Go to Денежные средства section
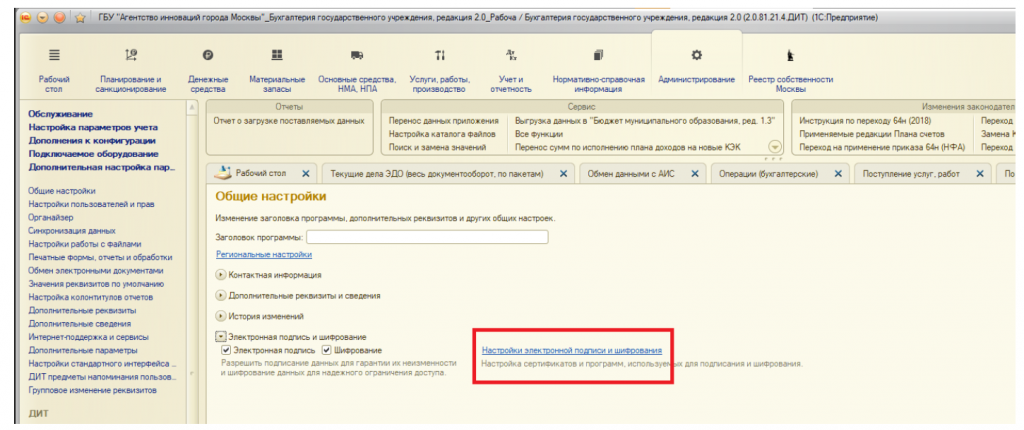Image resolution: width=1024 pixels, height=430 pixels. pos(208,56)
